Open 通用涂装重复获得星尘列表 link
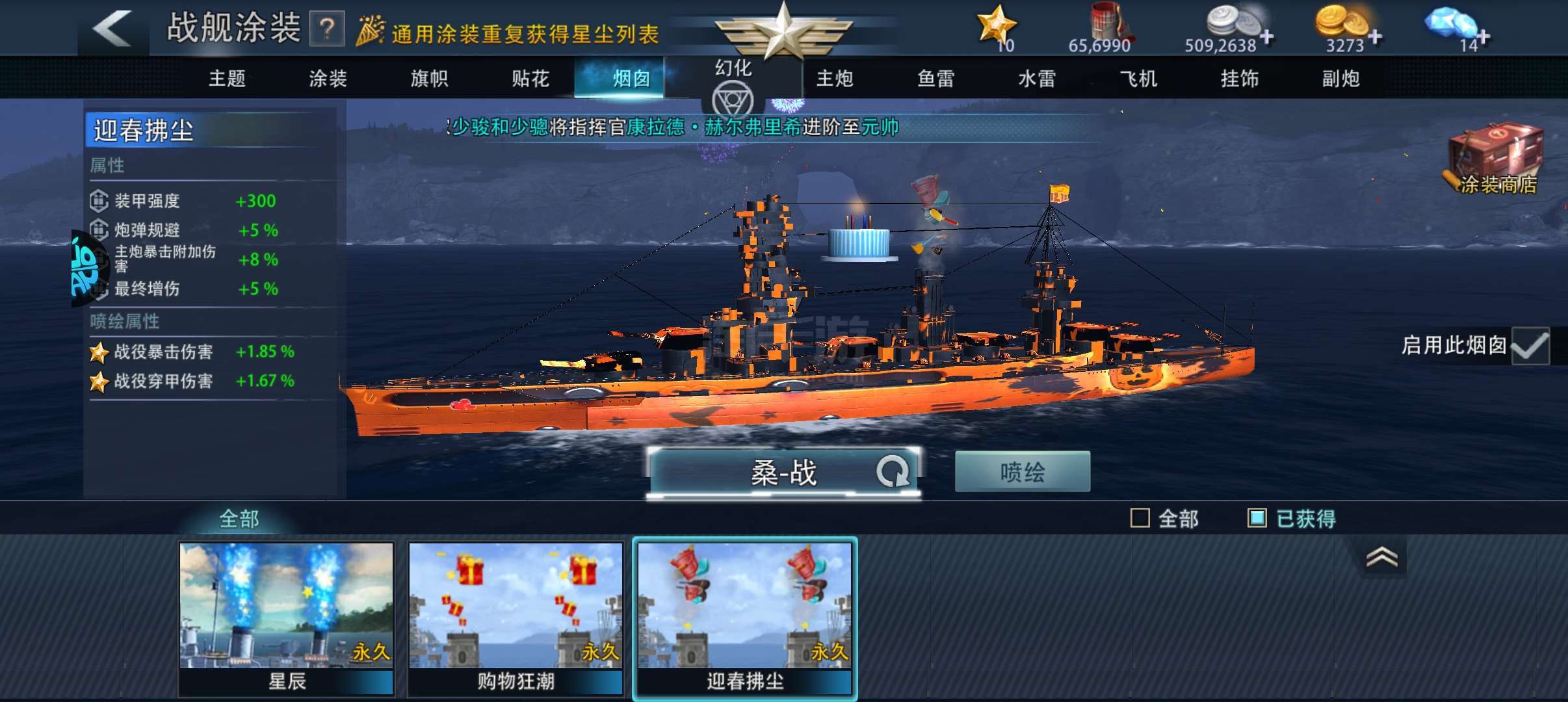Viewport: 1568px width, 702px height. point(525,33)
